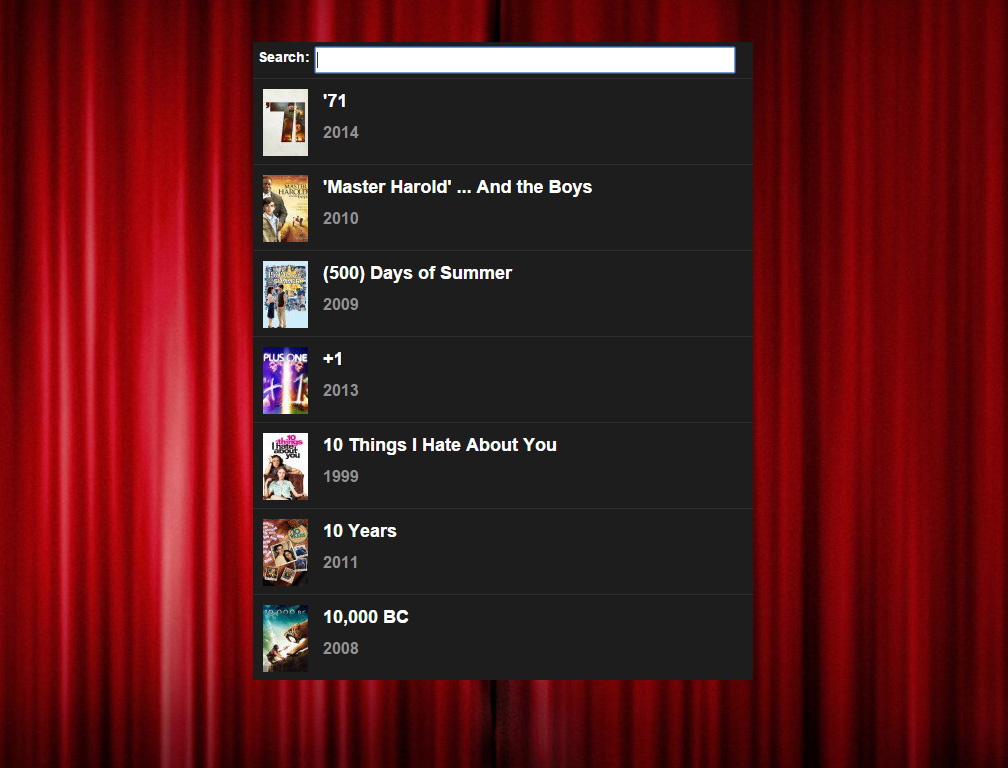Click the +1 movie title

tap(332, 359)
